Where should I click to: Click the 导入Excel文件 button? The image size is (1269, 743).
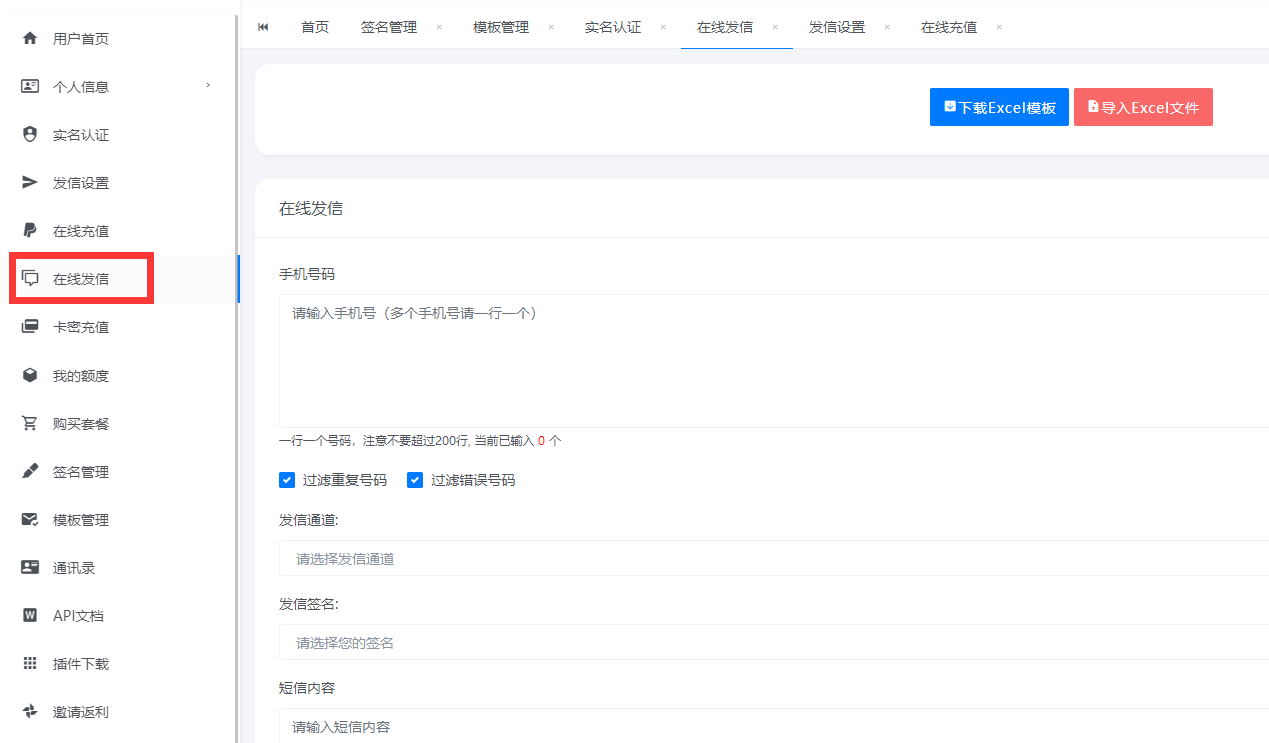(1143, 108)
